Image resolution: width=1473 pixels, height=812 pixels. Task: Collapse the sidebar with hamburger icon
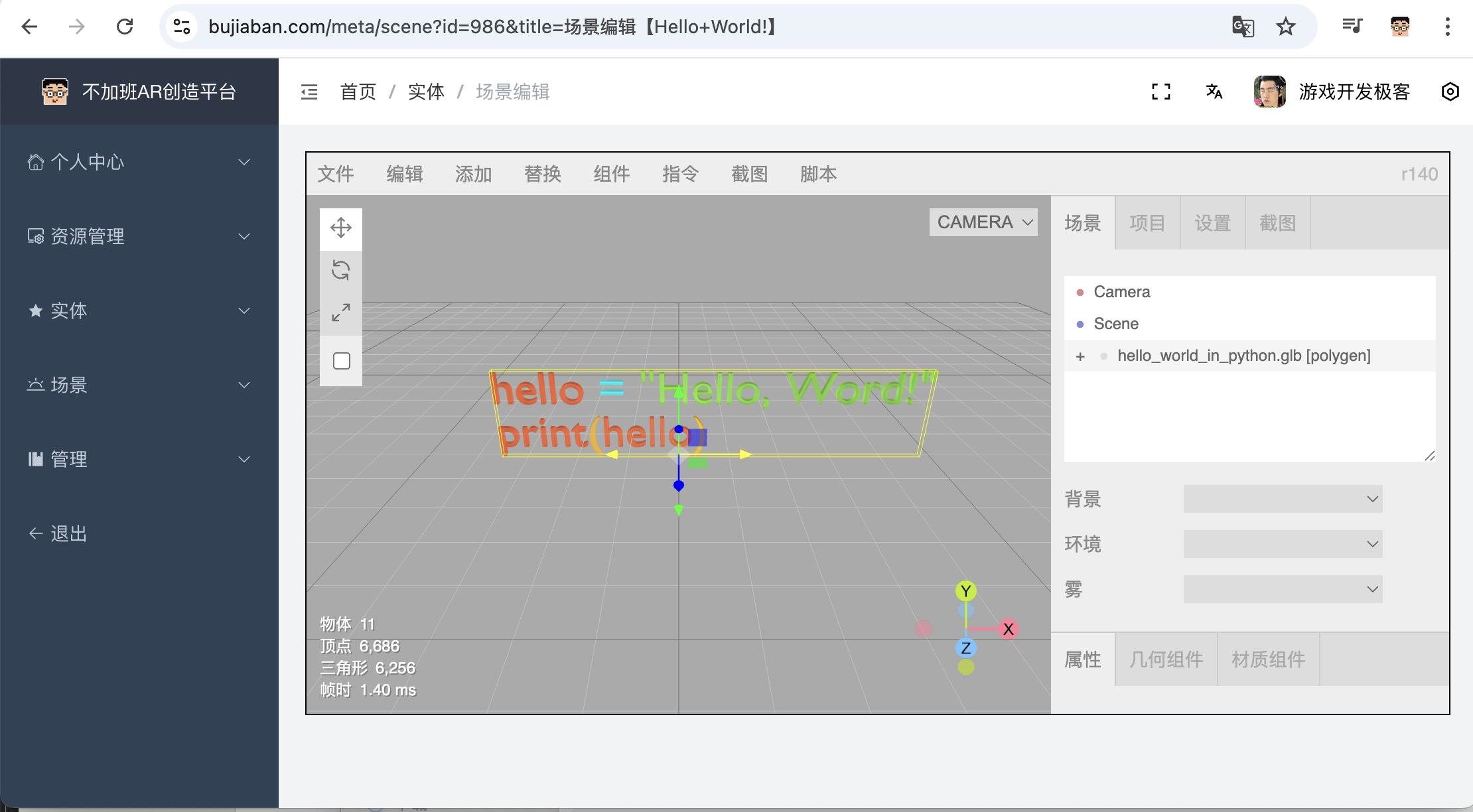309,92
